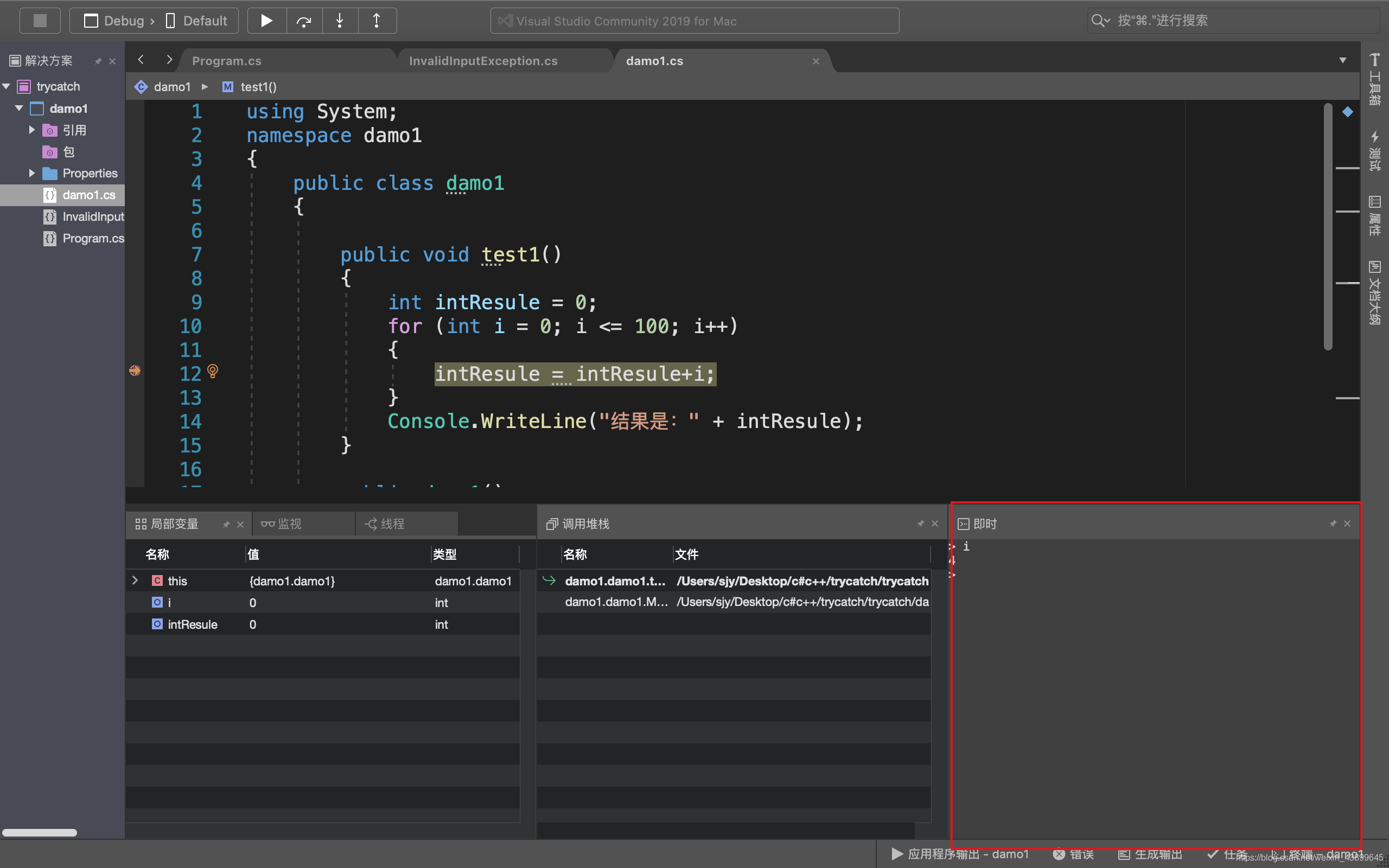Expand the 'this' variable row
1389x868 pixels.
[135, 580]
